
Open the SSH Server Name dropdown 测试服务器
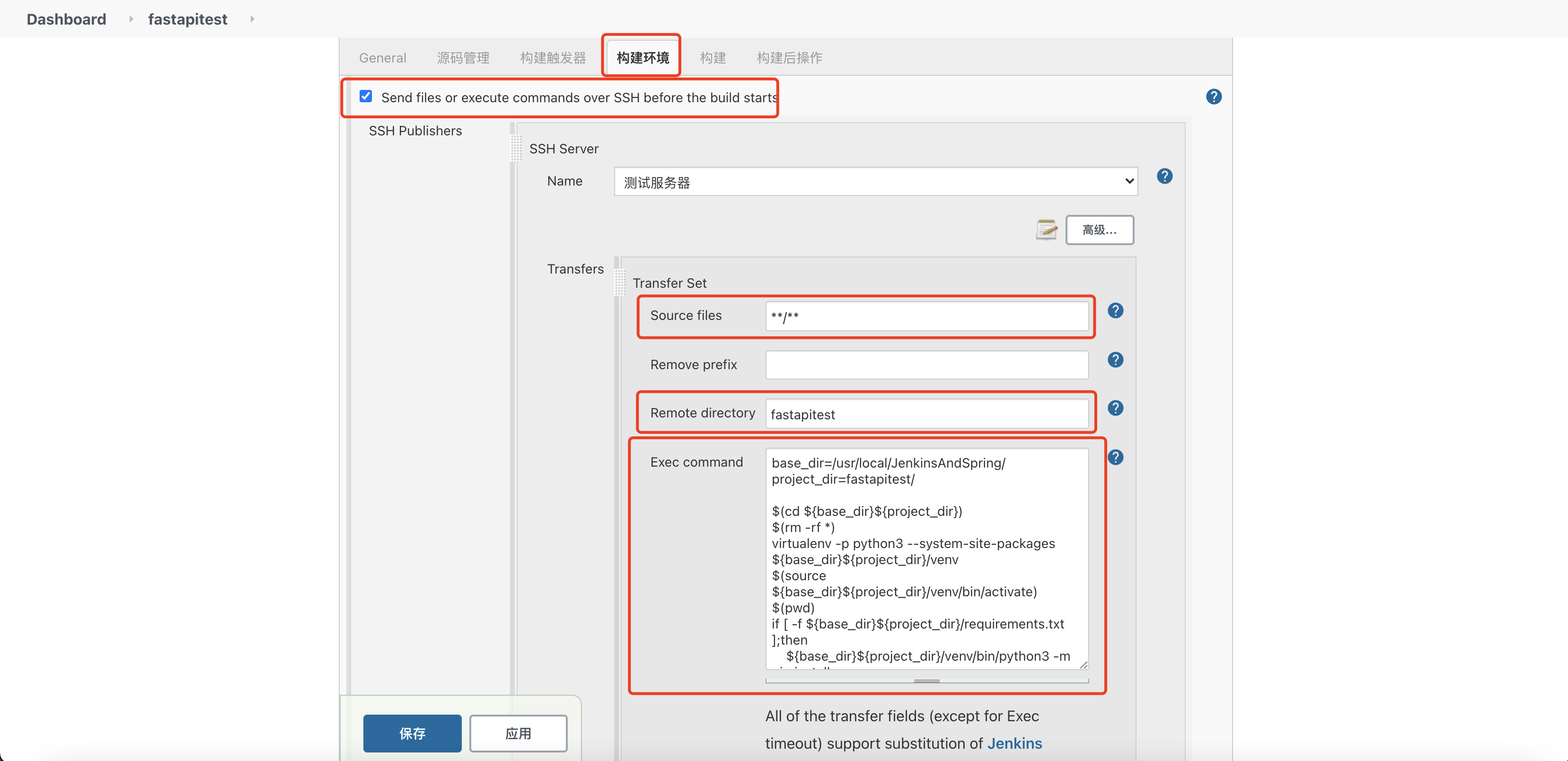[875, 181]
